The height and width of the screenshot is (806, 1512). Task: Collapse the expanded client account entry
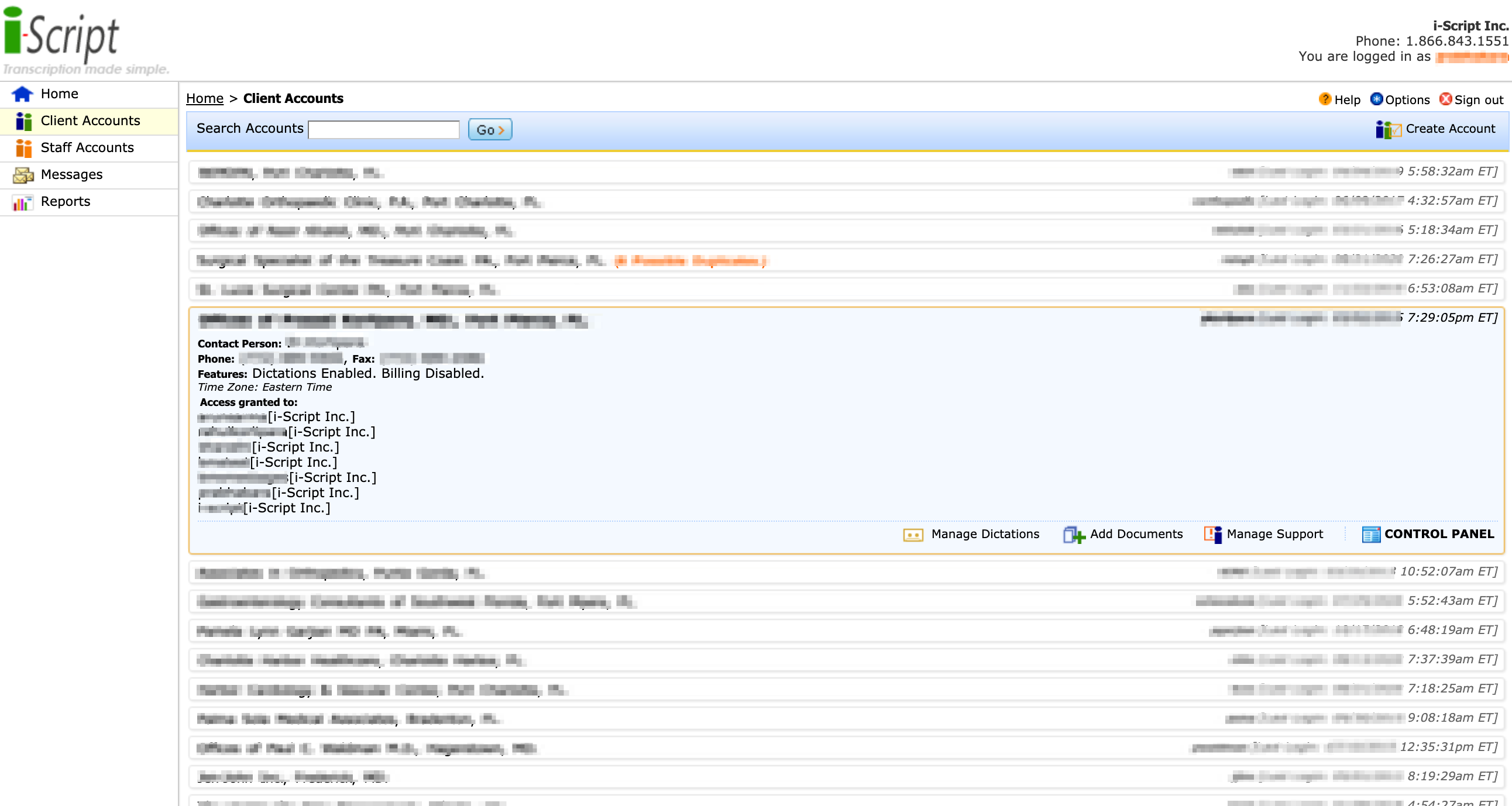393,321
